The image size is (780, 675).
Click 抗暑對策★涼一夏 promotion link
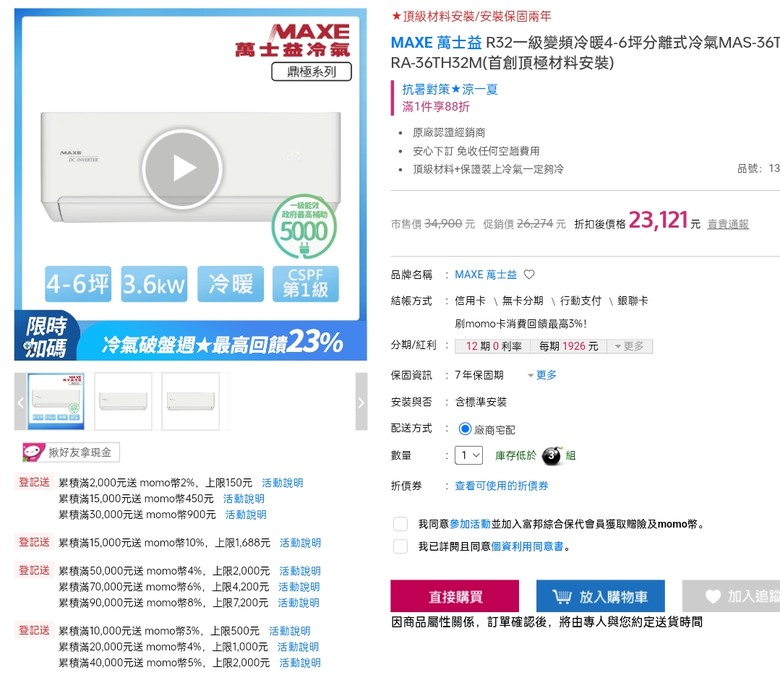point(450,90)
